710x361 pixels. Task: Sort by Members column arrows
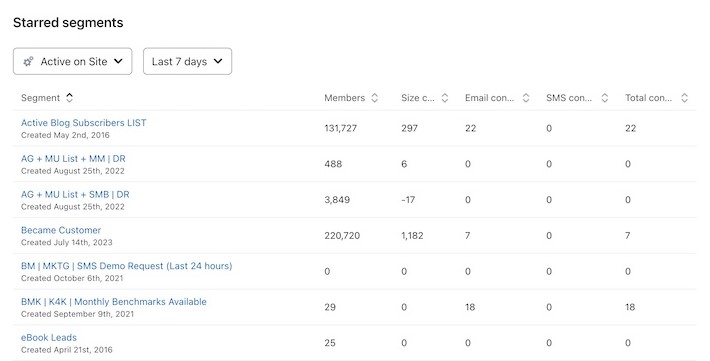point(374,97)
